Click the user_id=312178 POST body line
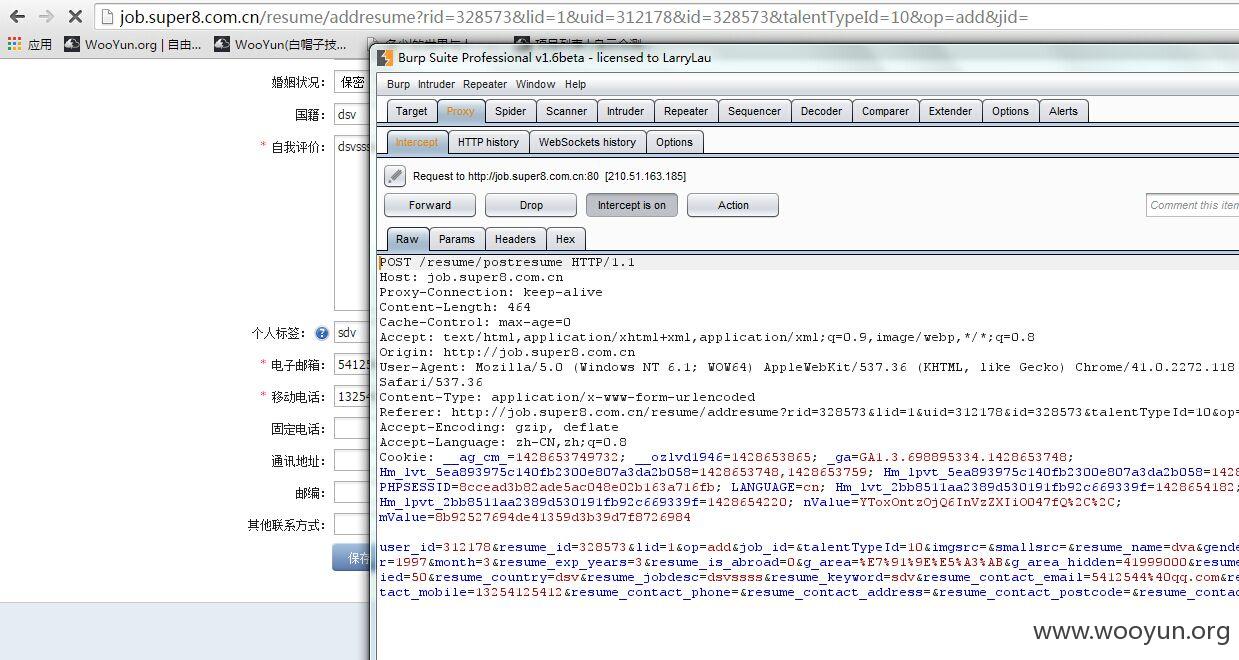The width and height of the screenshot is (1239, 660). 808,547
